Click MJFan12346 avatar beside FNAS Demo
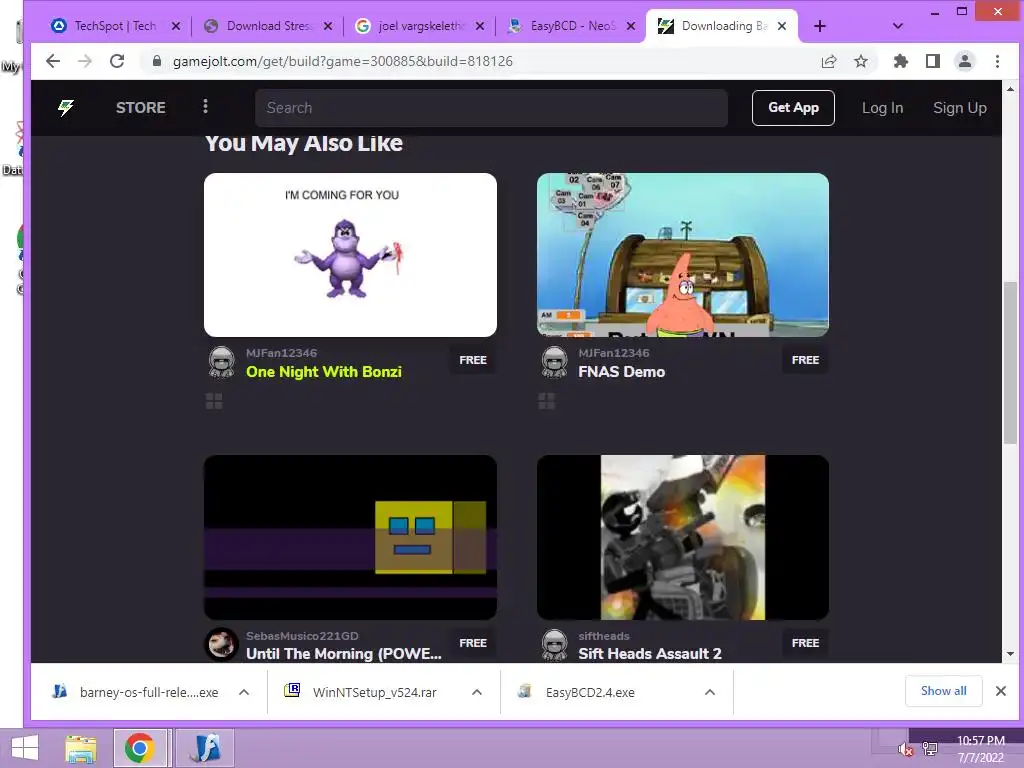 coord(554,362)
